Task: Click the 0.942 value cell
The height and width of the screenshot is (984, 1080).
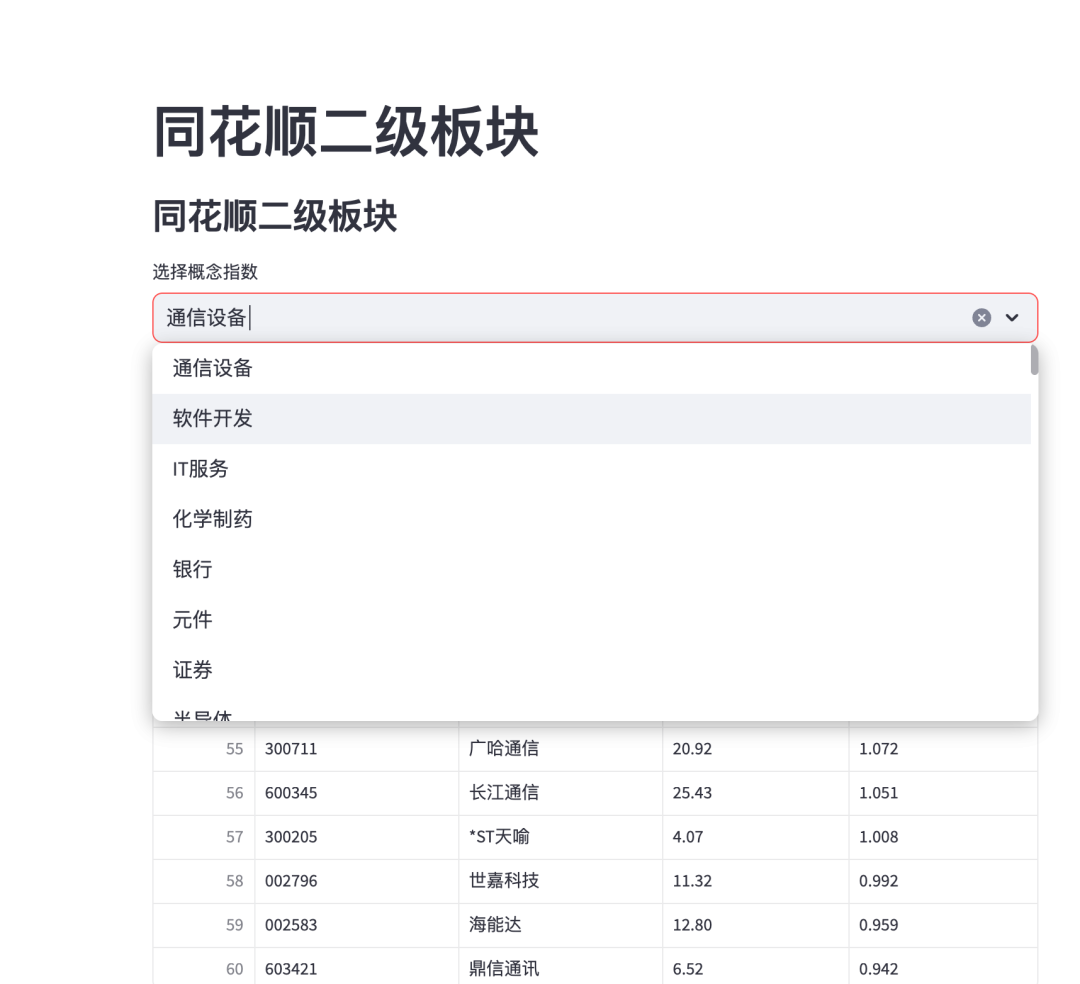Action: [x=943, y=966]
